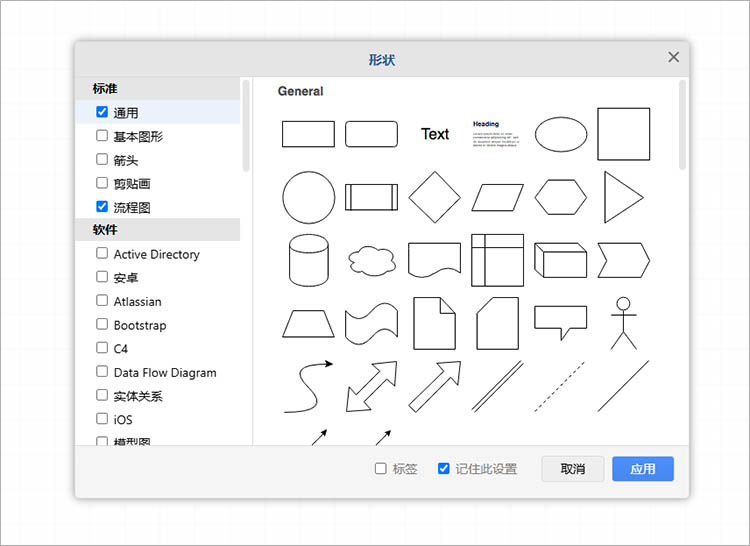This screenshot has width=750, height=546.
Task: Select the Parallelogram shape
Action: pyautogui.click(x=497, y=197)
